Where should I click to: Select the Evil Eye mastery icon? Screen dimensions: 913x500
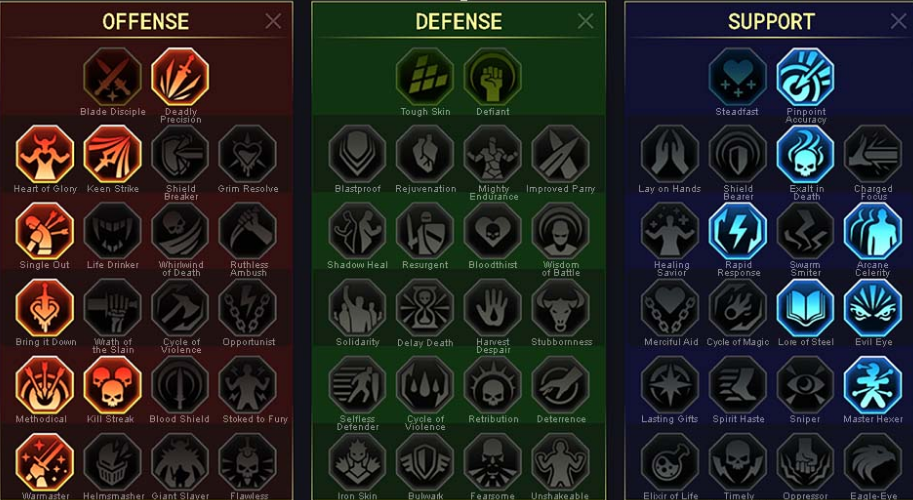[x=873, y=308]
